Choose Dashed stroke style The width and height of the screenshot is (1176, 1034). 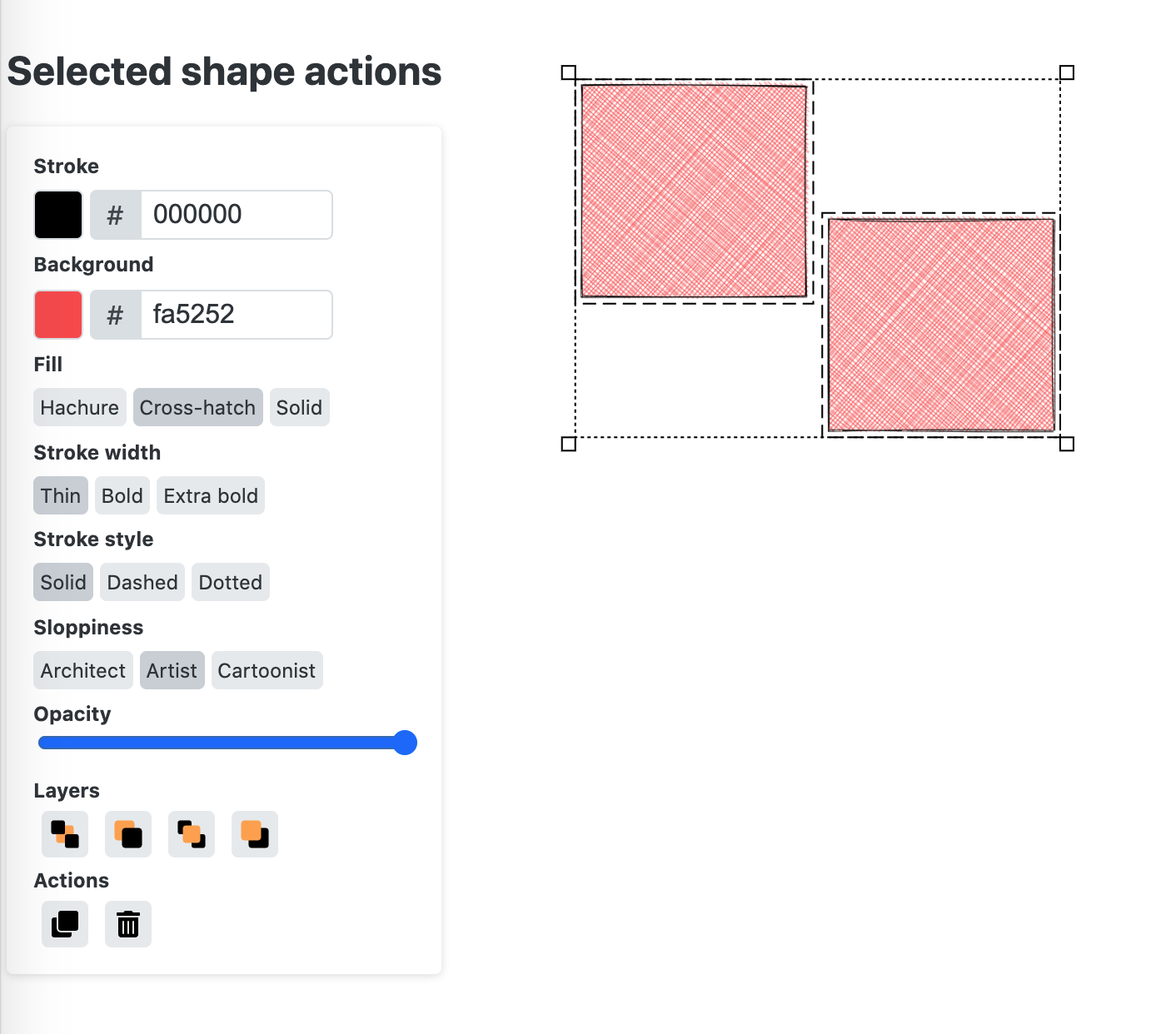click(142, 582)
